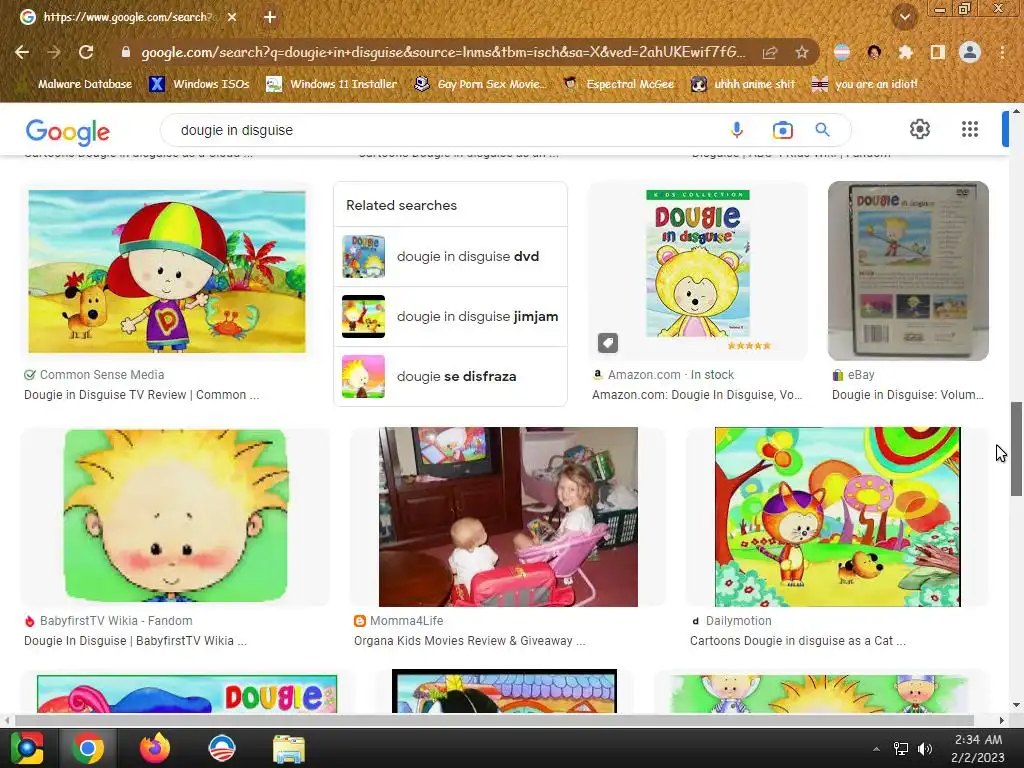Click the address bar URL
Image resolution: width=1024 pixels, height=768 pixels.
click(443, 52)
